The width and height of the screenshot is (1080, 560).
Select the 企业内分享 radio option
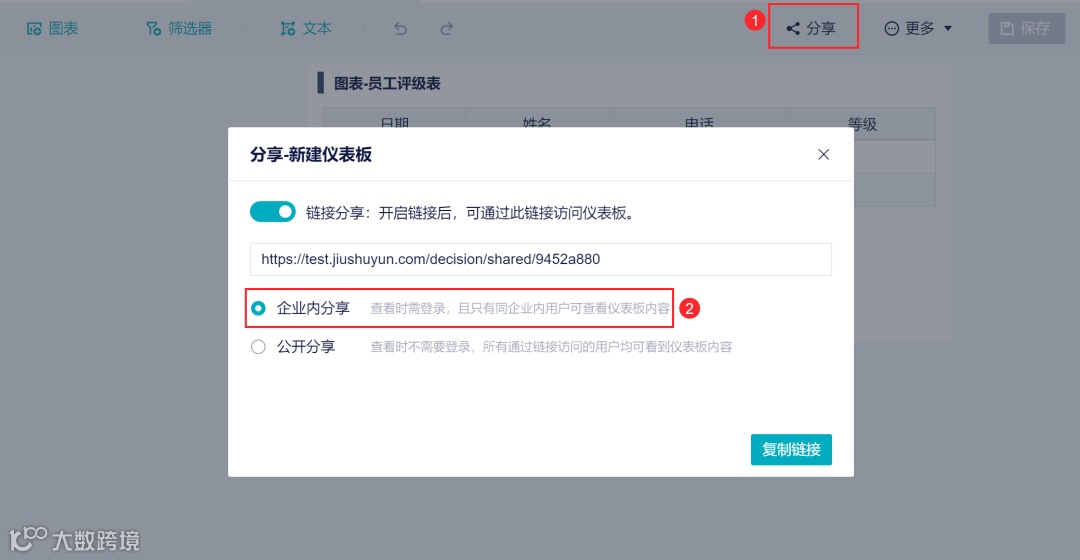[x=258, y=308]
